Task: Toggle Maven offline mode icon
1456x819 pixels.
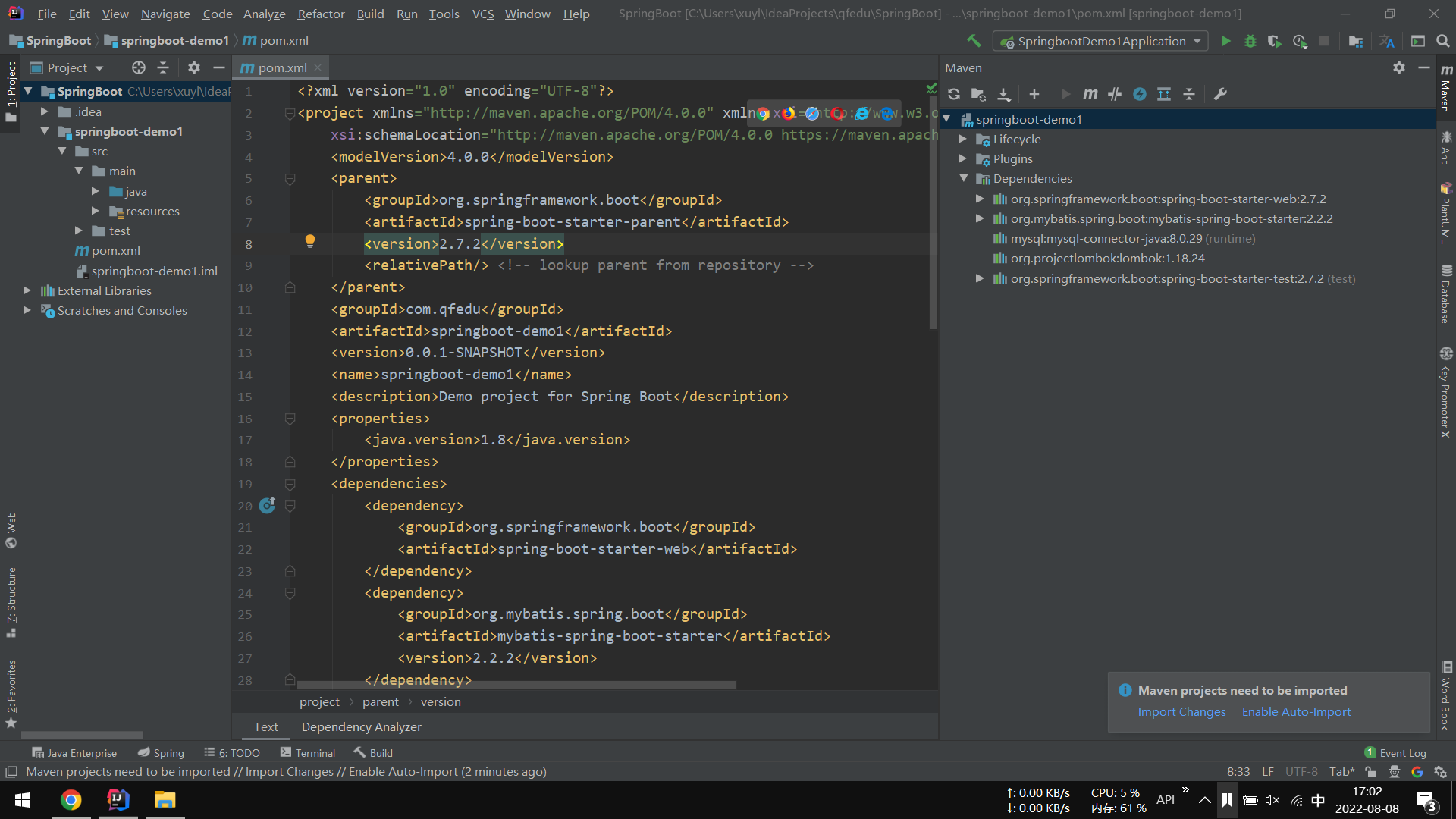Action: 1140,94
